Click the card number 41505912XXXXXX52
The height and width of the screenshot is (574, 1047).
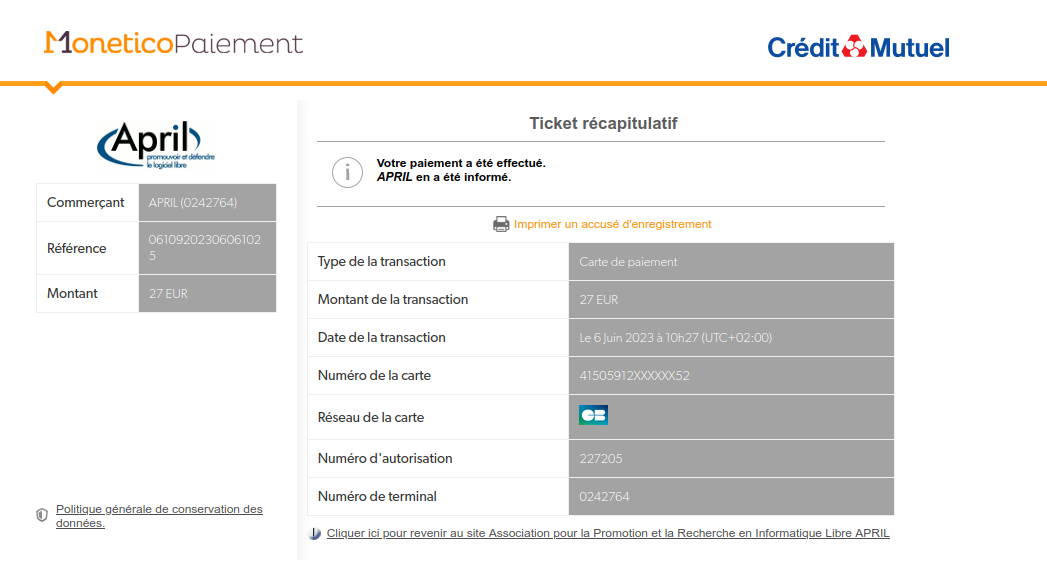pyautogui.click(x=635, y=376)
